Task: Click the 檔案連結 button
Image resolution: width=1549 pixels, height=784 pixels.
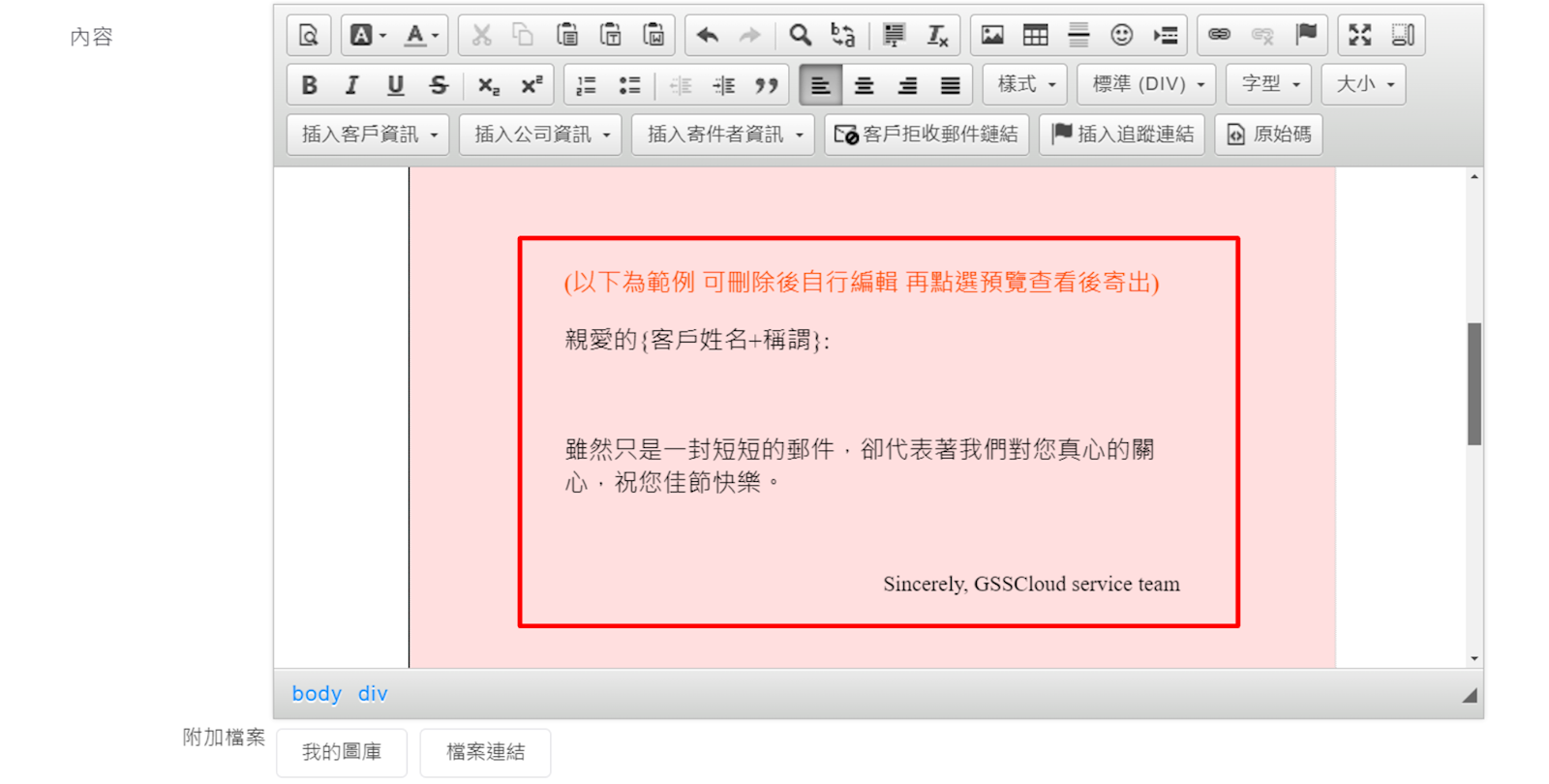Action: pyautogui.click(x=485, y=752)
